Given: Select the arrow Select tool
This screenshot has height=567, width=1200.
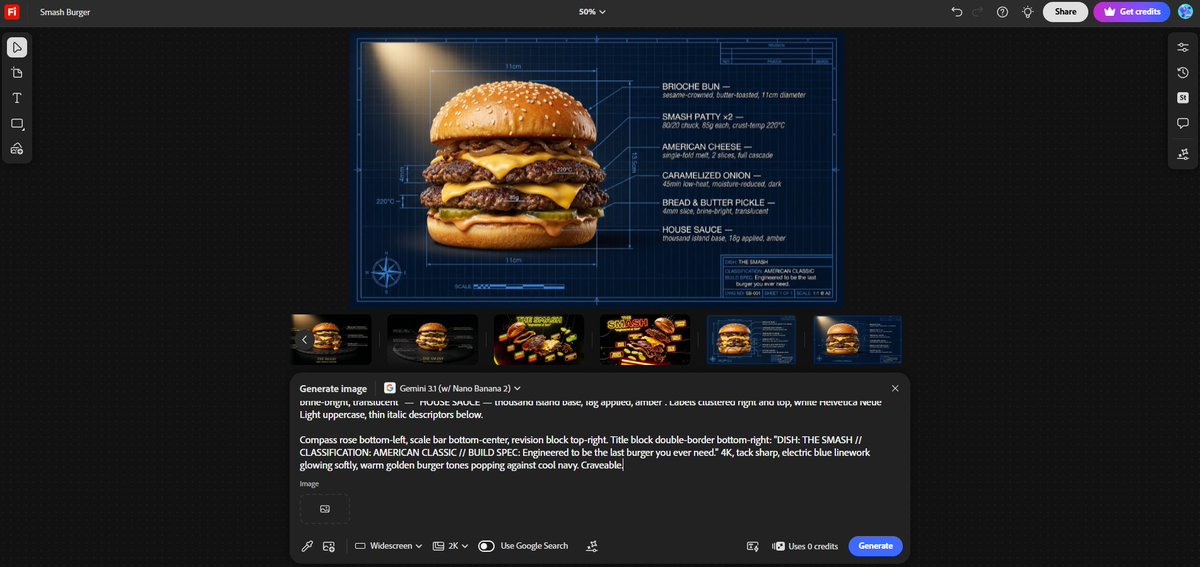Looking at the screenshot, I should [17, 47].
